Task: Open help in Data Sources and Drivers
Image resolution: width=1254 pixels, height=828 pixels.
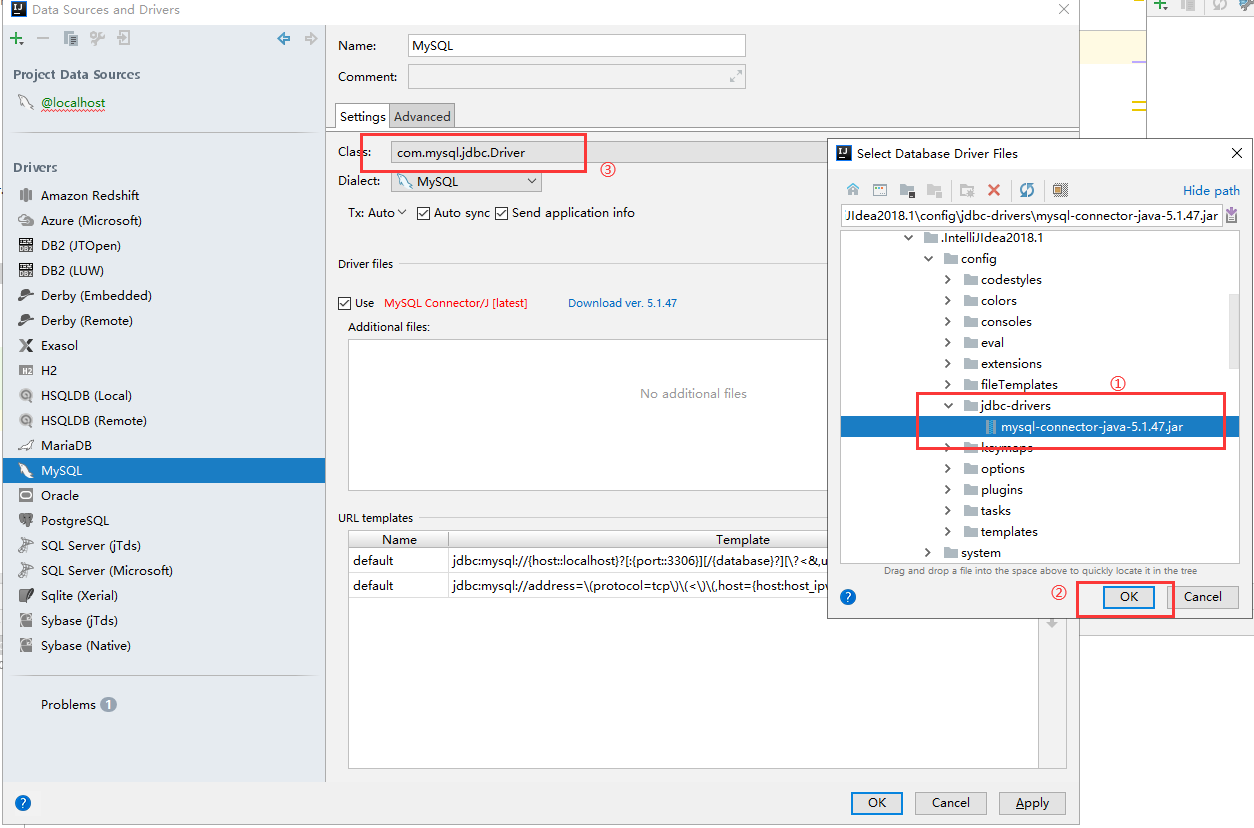Action: pos(23,803)
